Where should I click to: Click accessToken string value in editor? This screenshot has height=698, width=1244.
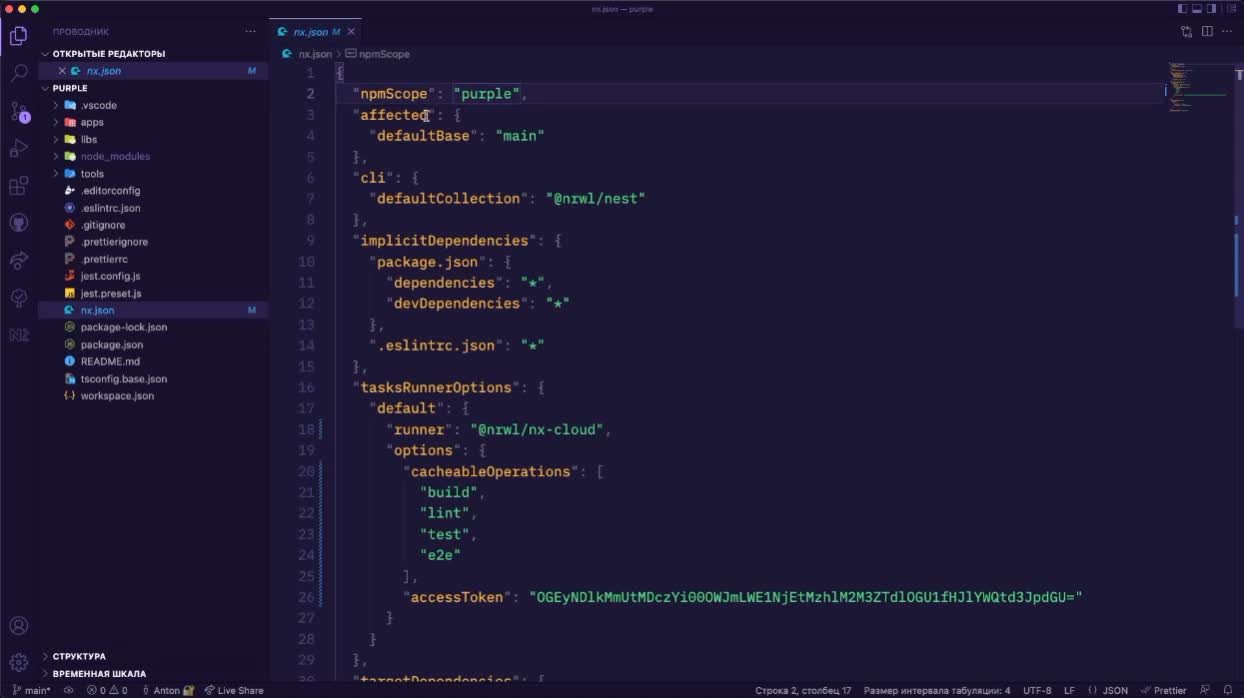point(806,597)
